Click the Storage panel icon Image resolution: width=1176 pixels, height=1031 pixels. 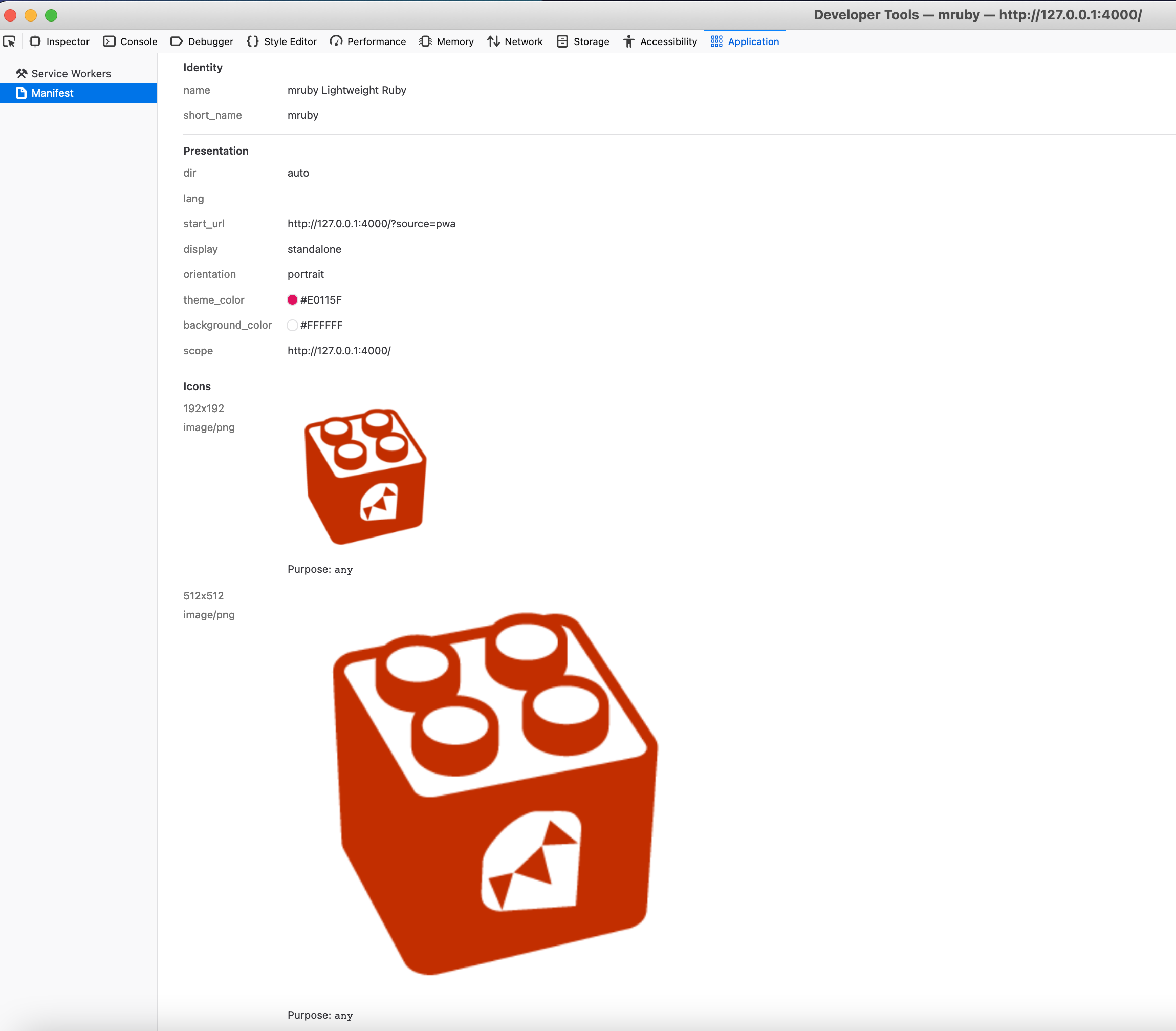click(x=562, y=41)
